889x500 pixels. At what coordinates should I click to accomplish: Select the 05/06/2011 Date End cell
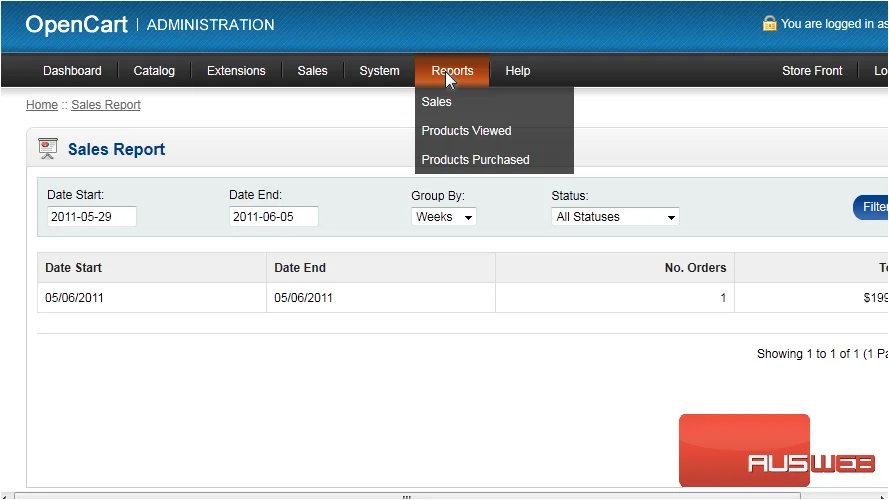coord(381,298)
